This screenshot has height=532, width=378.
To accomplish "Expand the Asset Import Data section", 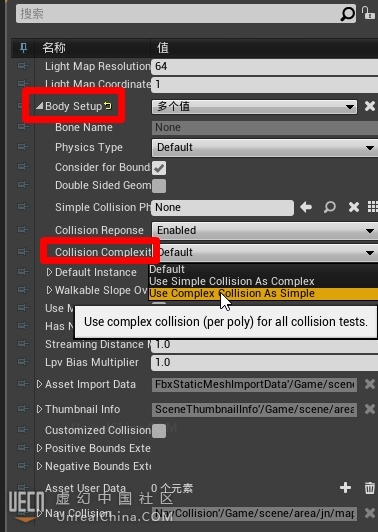I will pos(39,384).
